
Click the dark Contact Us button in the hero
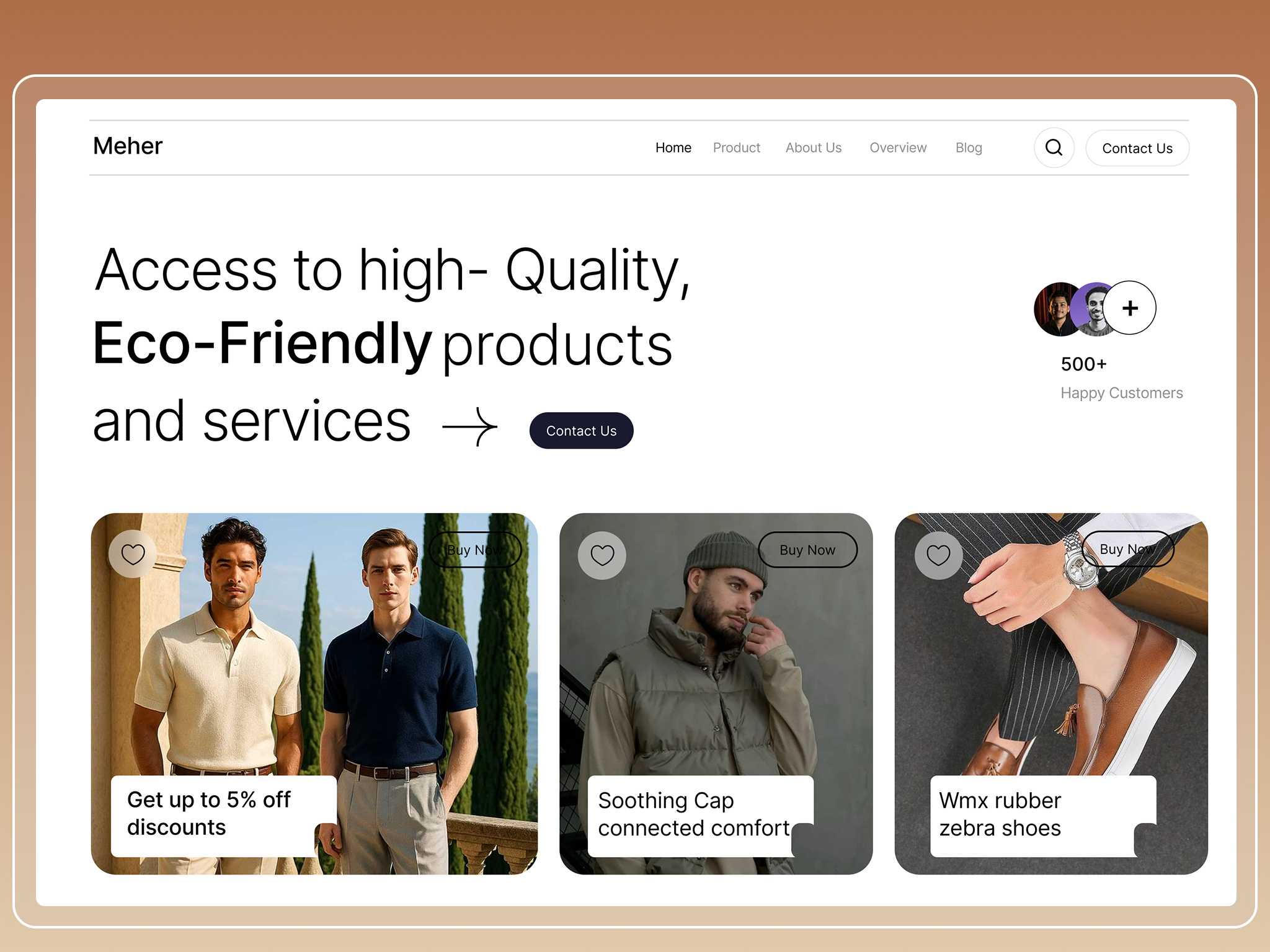tap(580, 430)
